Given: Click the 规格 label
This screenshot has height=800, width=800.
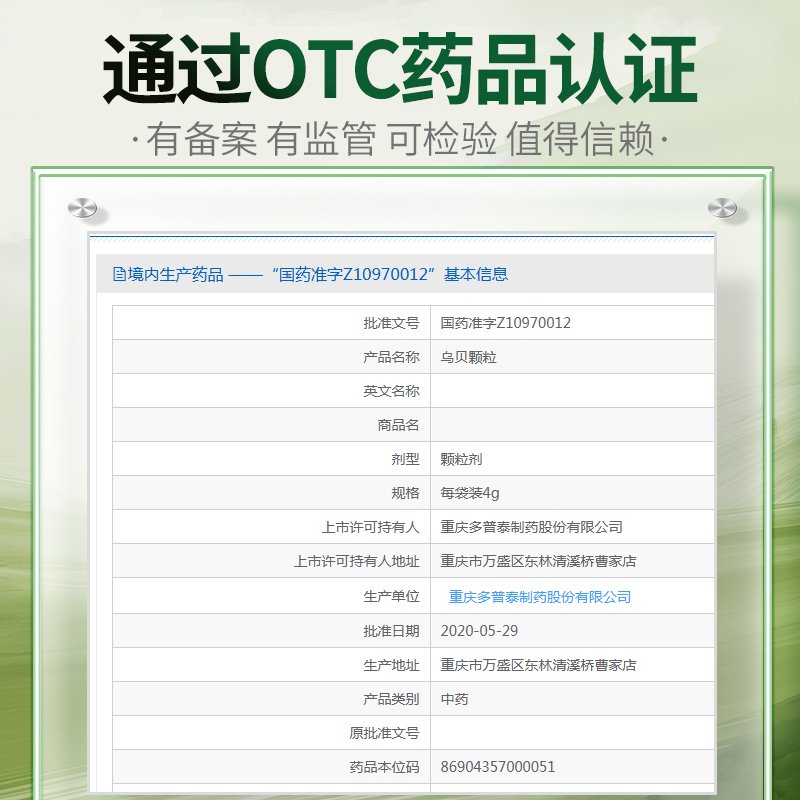Looking at the screenshot, I should pyautogui.click(x=405, y=493).
